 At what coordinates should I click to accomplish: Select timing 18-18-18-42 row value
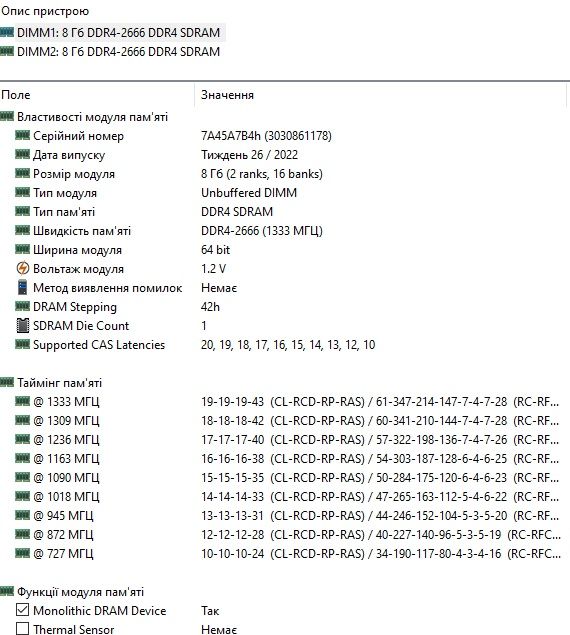coord(380,421)
